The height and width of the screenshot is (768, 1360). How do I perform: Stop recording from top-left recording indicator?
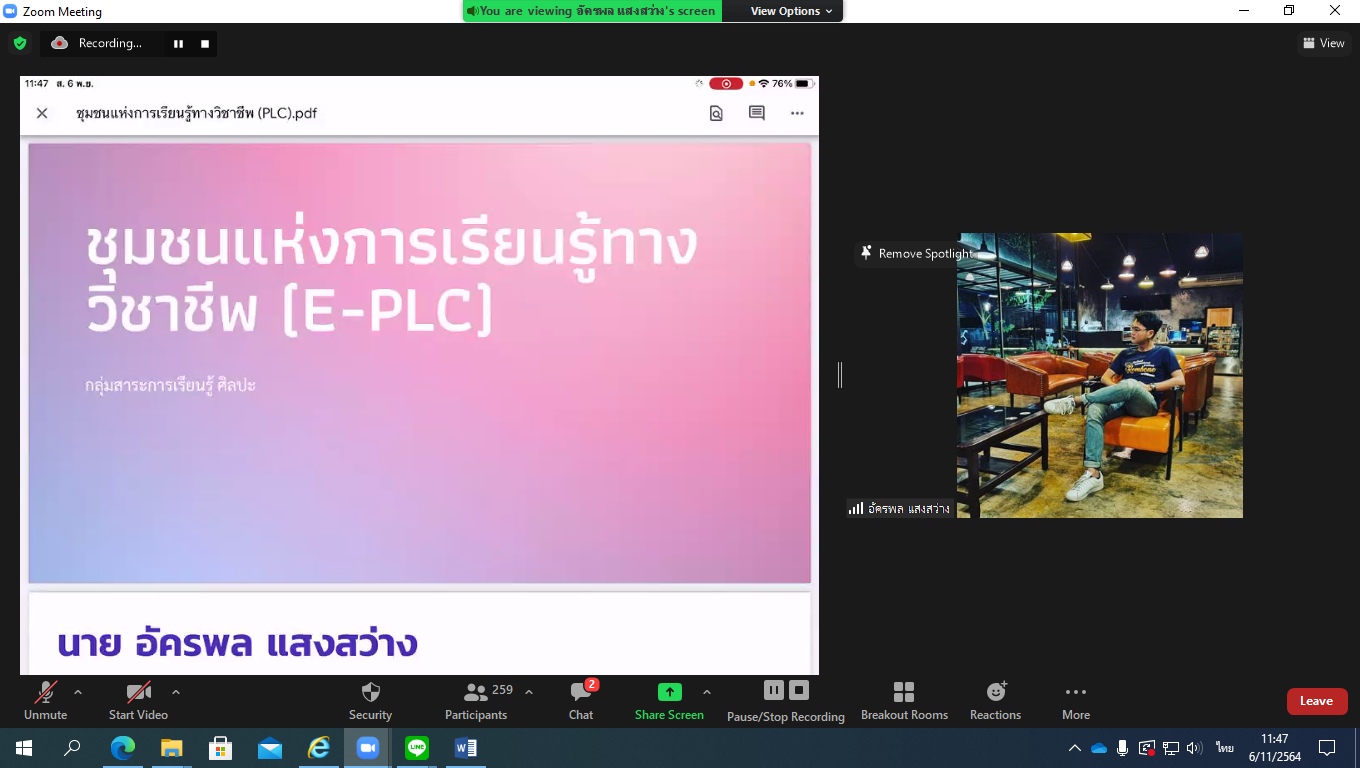205,43
